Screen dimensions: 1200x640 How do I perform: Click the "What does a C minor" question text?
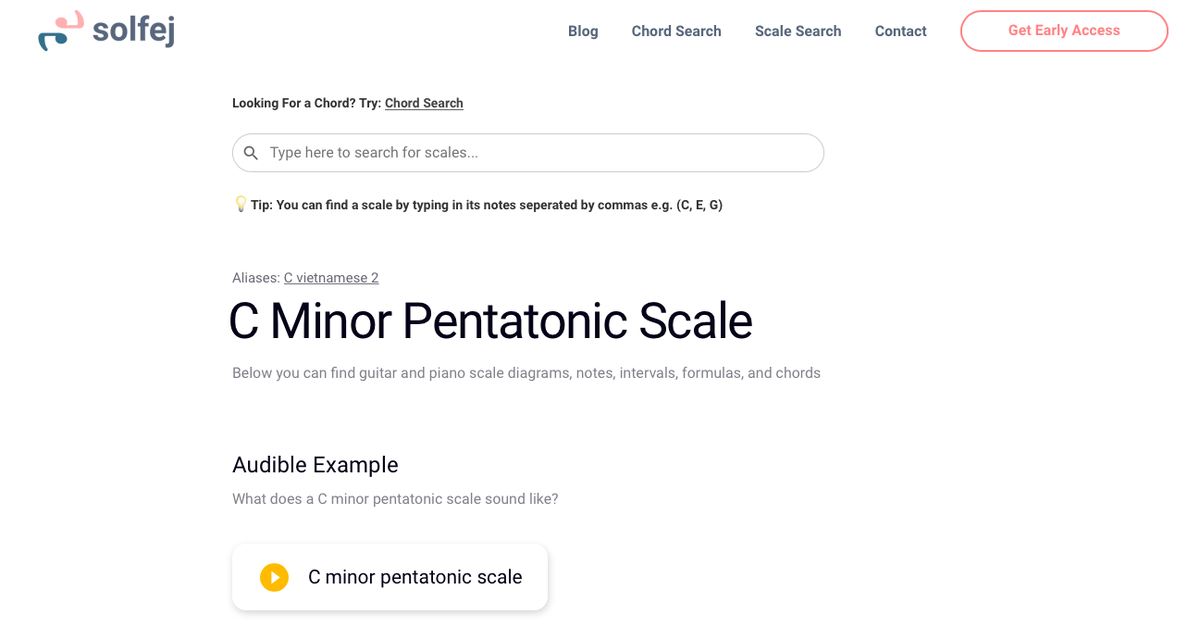(395, 498)
